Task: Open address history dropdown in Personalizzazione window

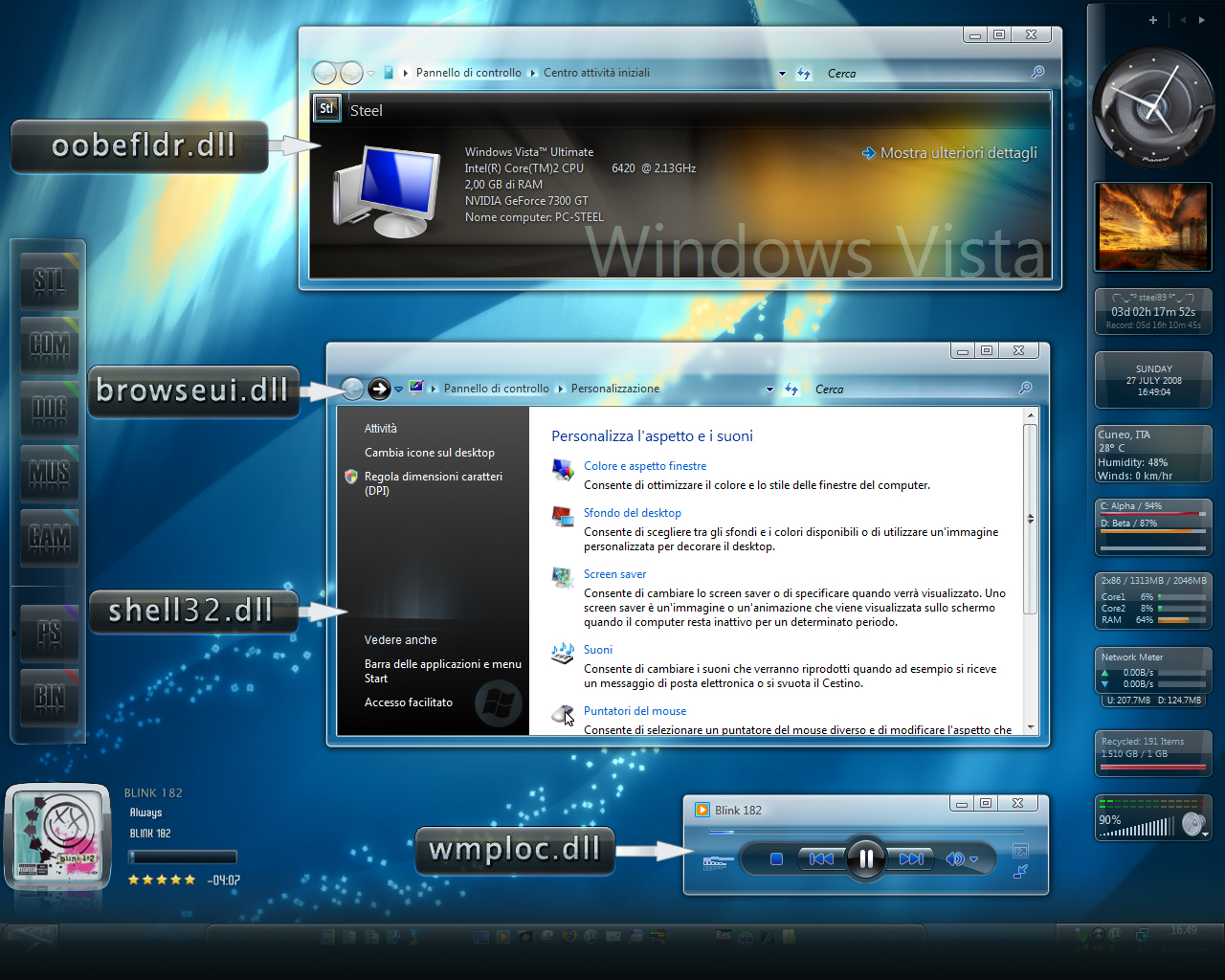Action: click(769, 390)
